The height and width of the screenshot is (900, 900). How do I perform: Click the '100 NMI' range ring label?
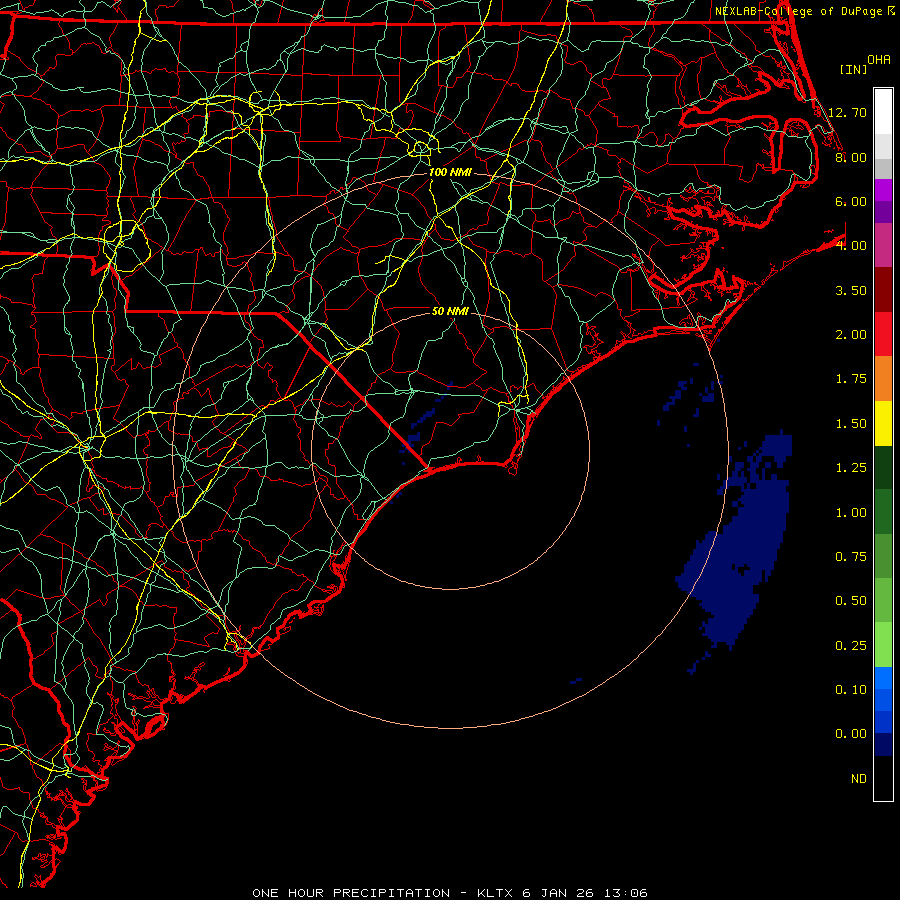tap(451, 172)
